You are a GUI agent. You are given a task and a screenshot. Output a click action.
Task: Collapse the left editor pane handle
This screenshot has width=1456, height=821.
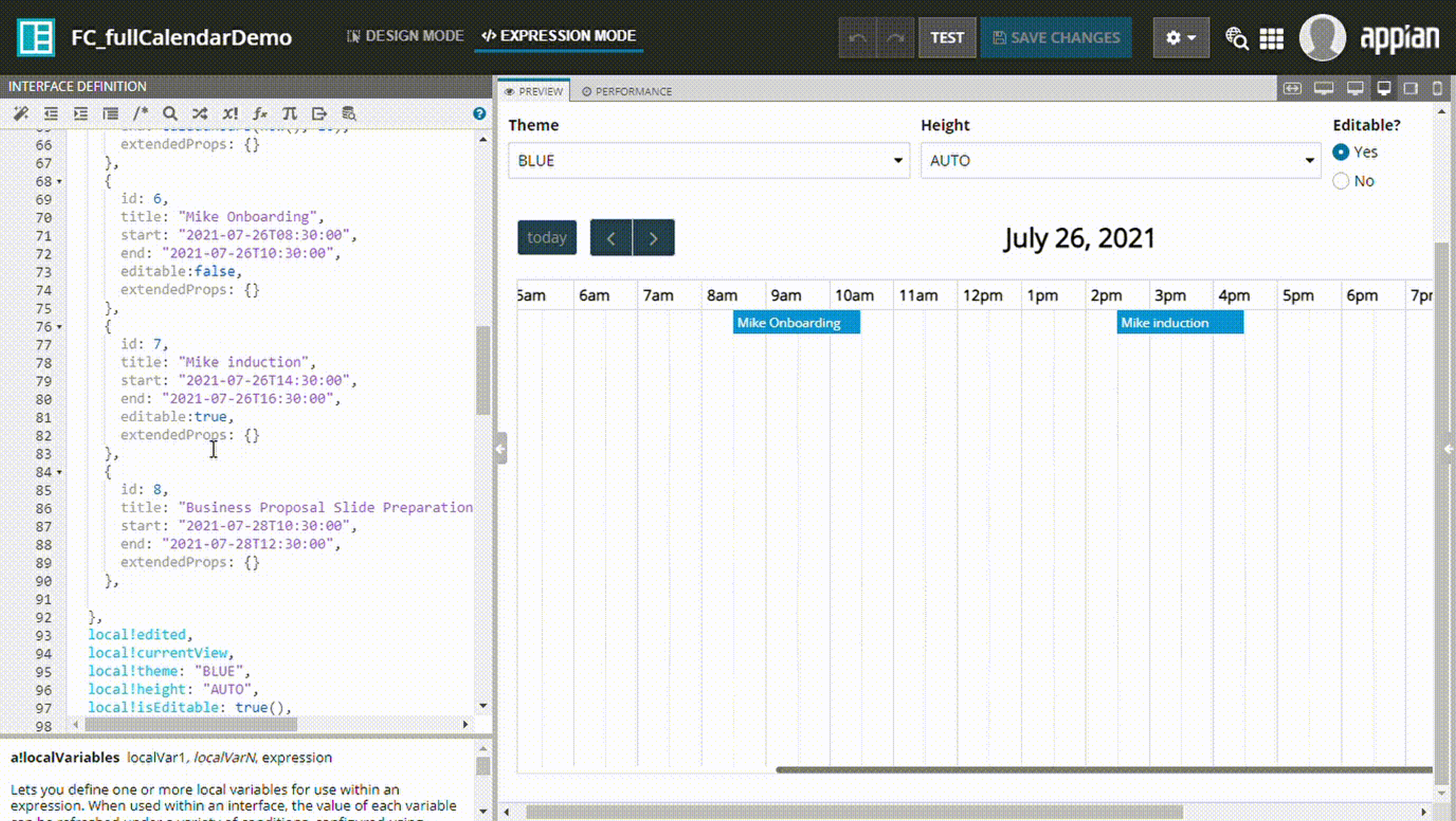501,449
